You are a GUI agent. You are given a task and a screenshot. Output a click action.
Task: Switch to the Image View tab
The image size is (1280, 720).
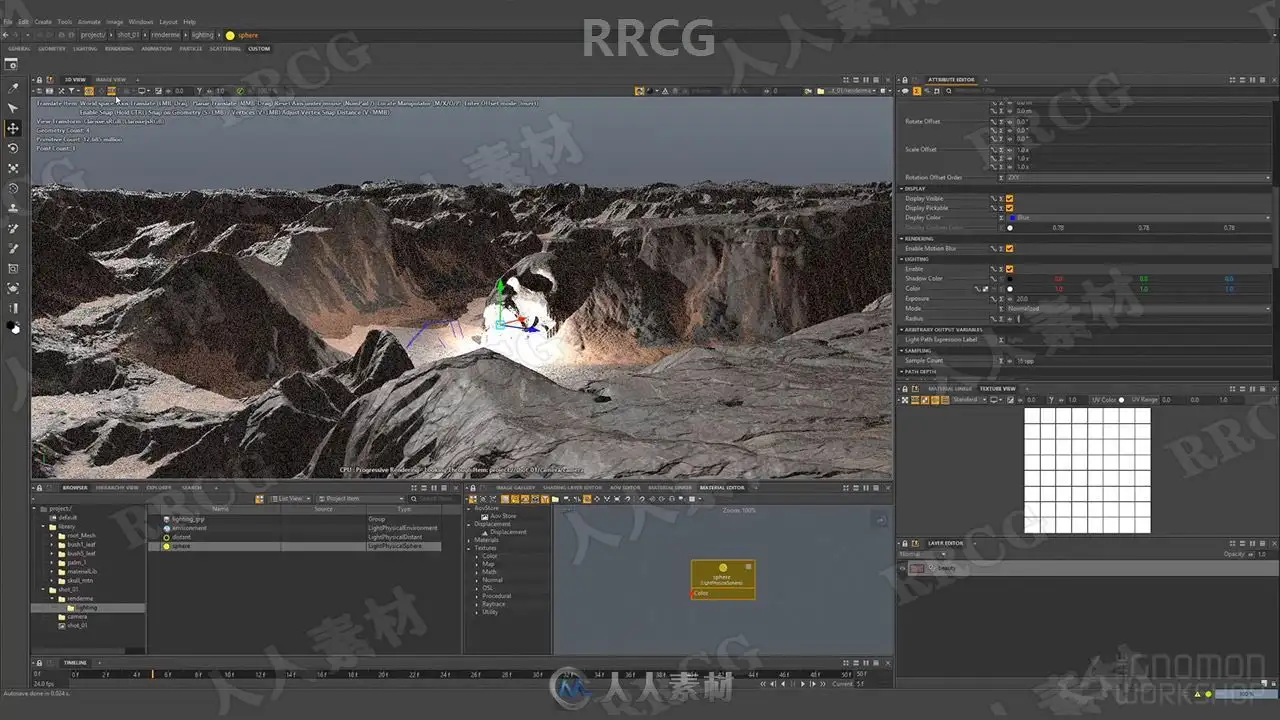111,79
